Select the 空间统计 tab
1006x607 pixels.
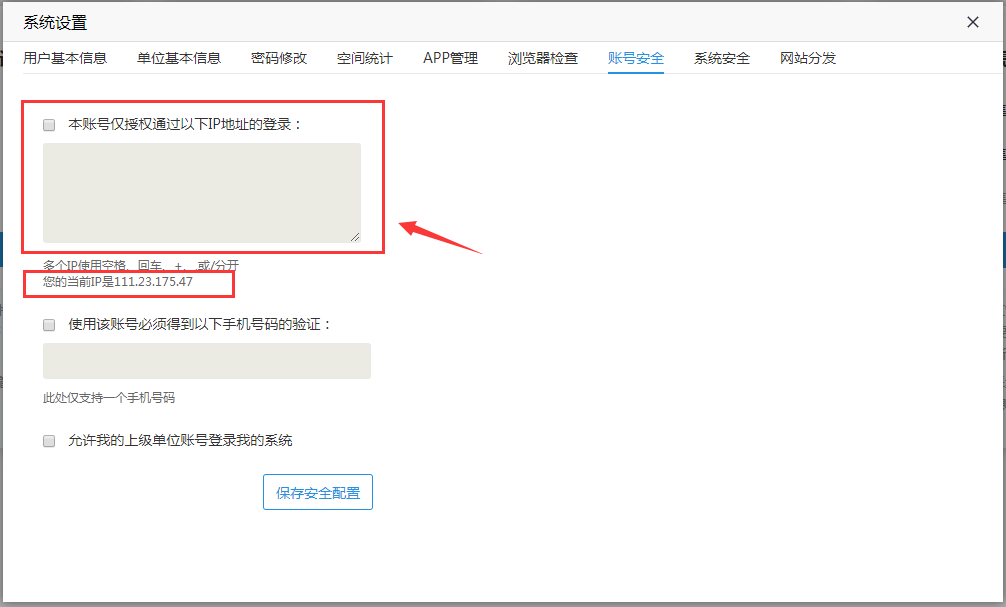point(365,58)
